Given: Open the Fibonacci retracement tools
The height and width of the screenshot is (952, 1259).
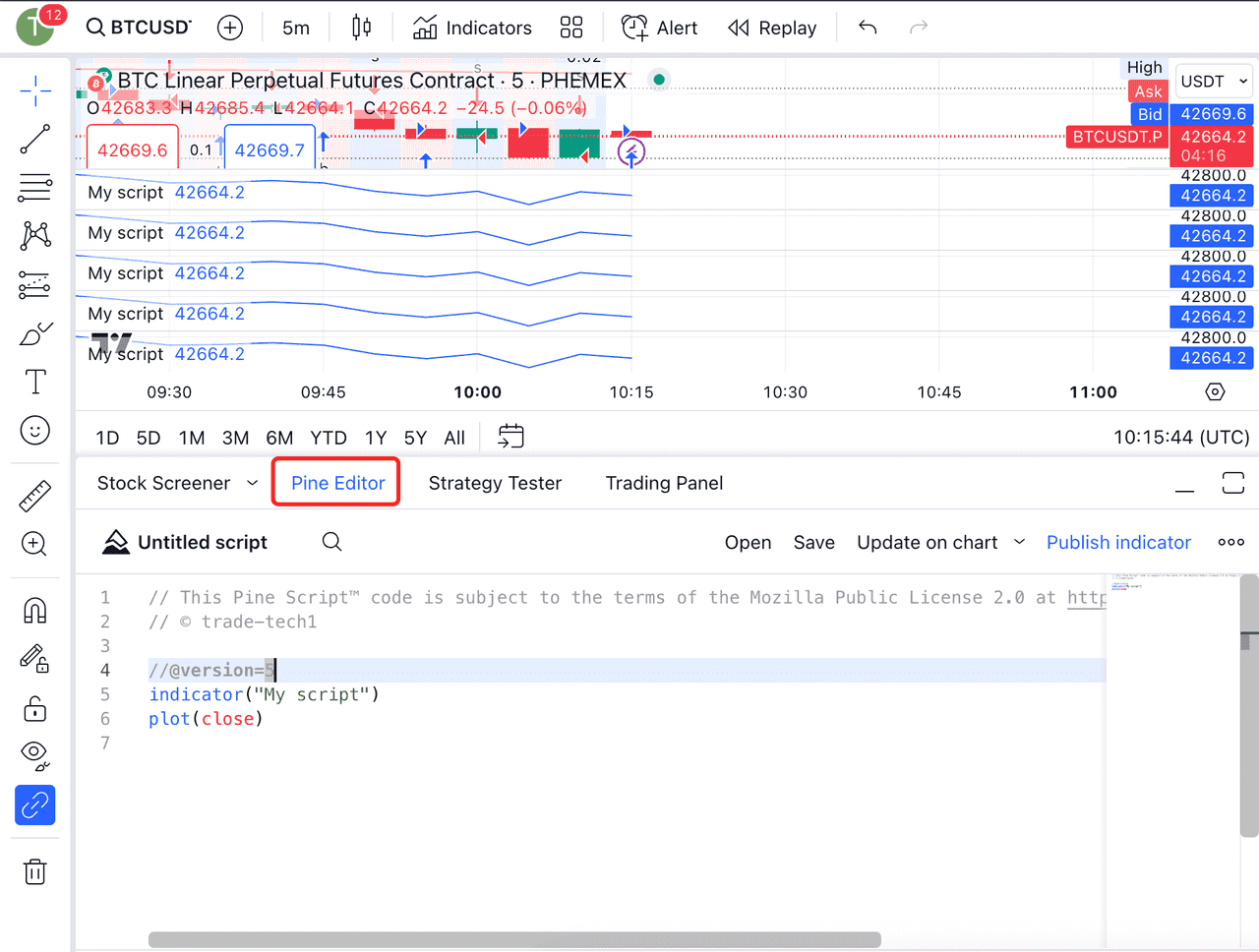Looking at the screenshot, I should pos(35,187).
